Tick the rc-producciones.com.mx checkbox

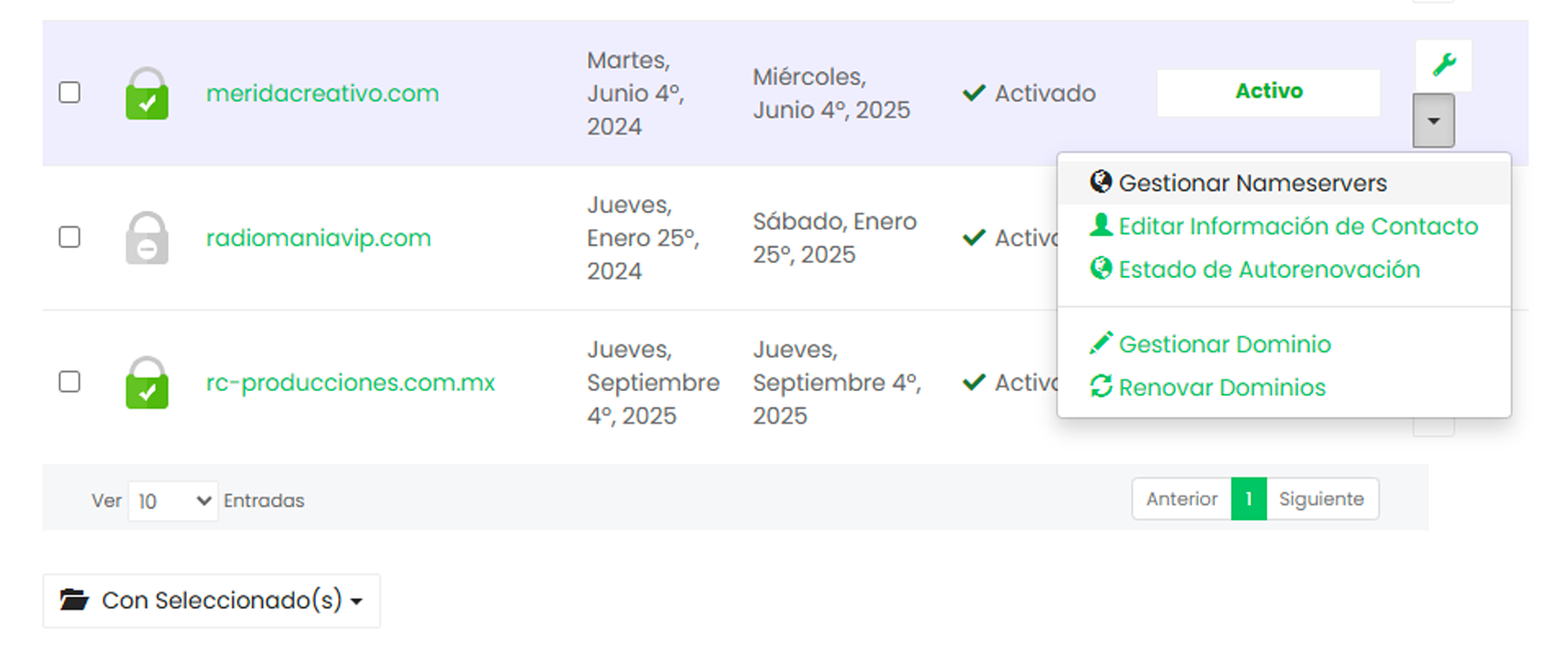pyautogui.click(x=69, y=381)
